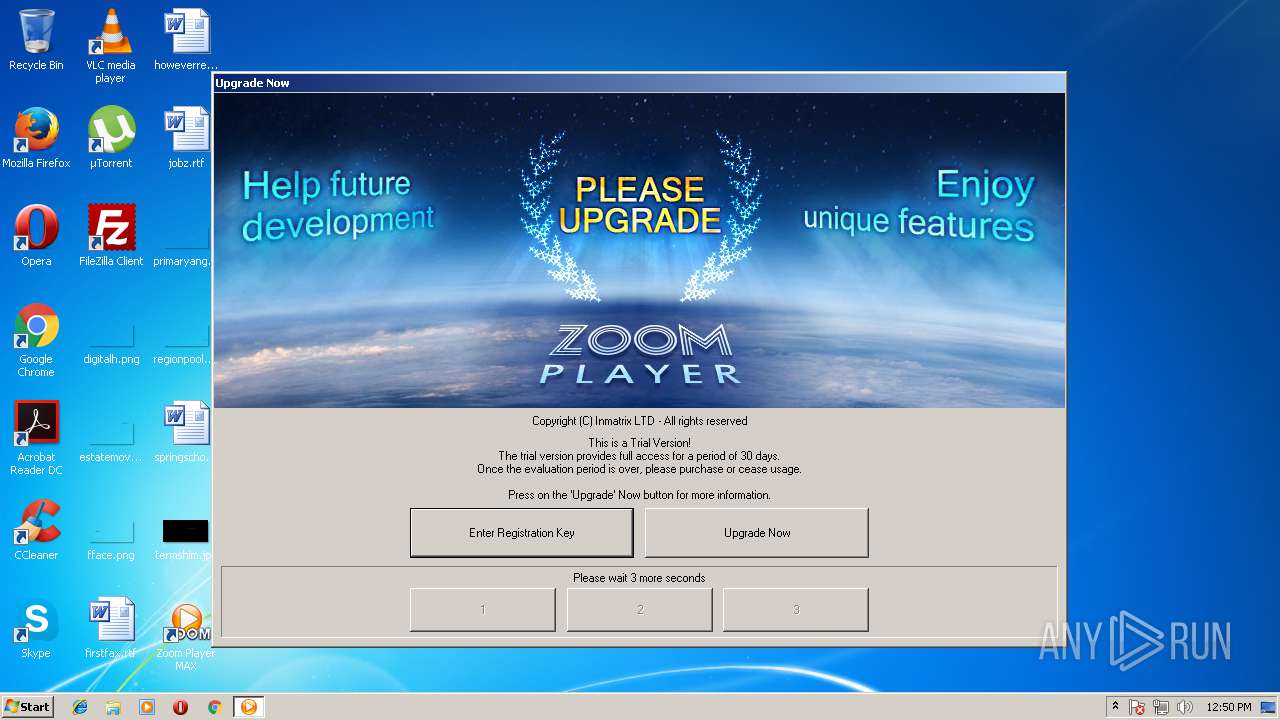Open the µTorrent desktop shortcut
This screenshot has height=720, width=1280.
(x=110, y=138)
